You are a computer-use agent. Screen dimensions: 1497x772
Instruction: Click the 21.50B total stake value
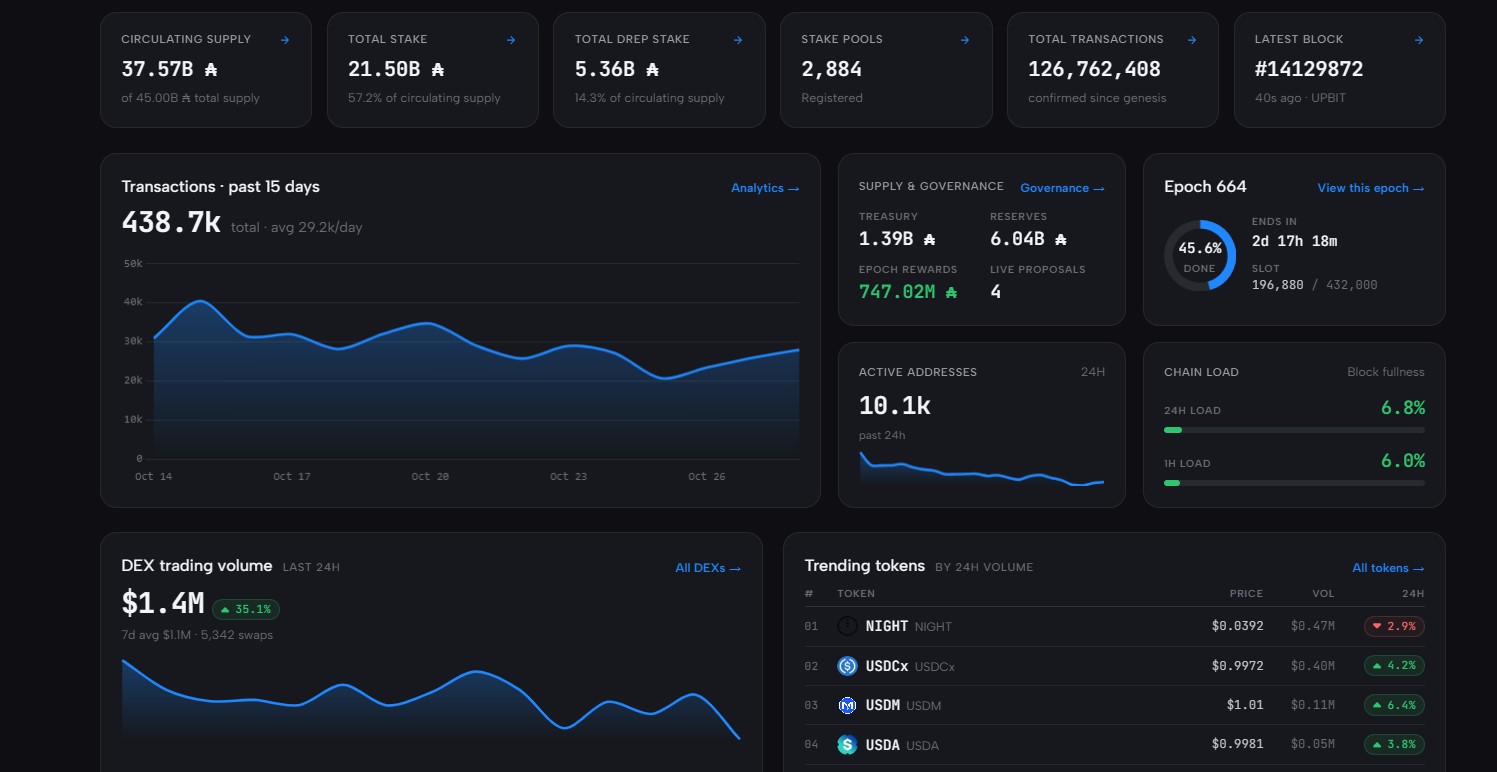click(396, 69)
